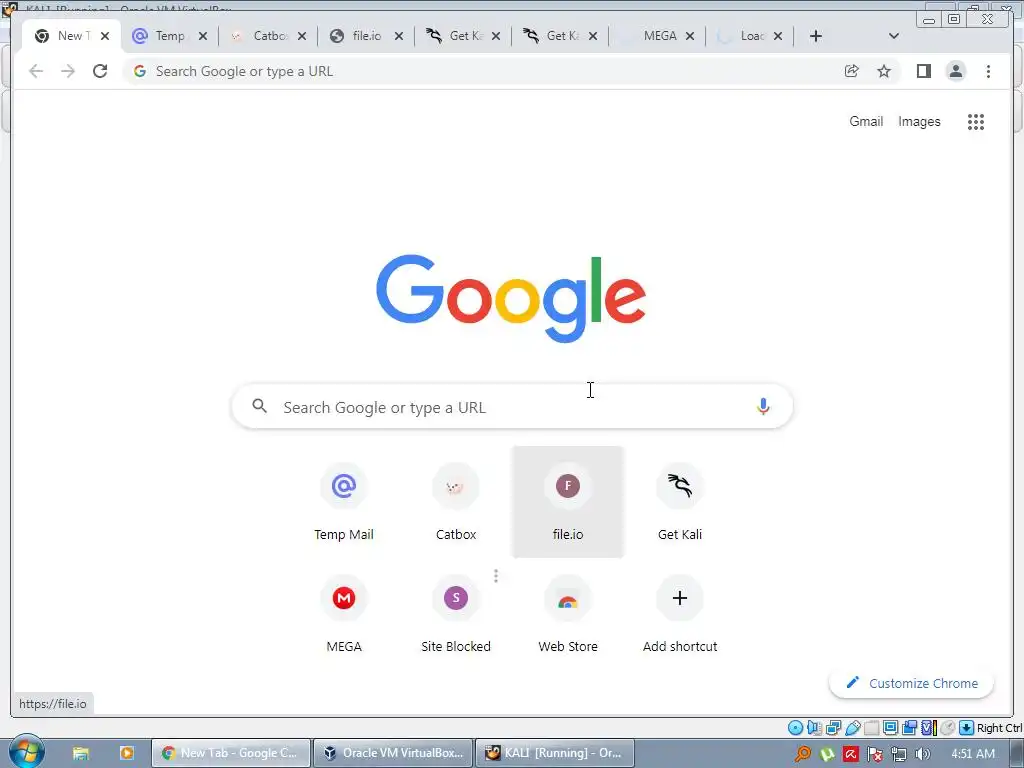Click the 4:51 AM clock
Viewport: 1024px width, 768px height.
click(973, 754)
